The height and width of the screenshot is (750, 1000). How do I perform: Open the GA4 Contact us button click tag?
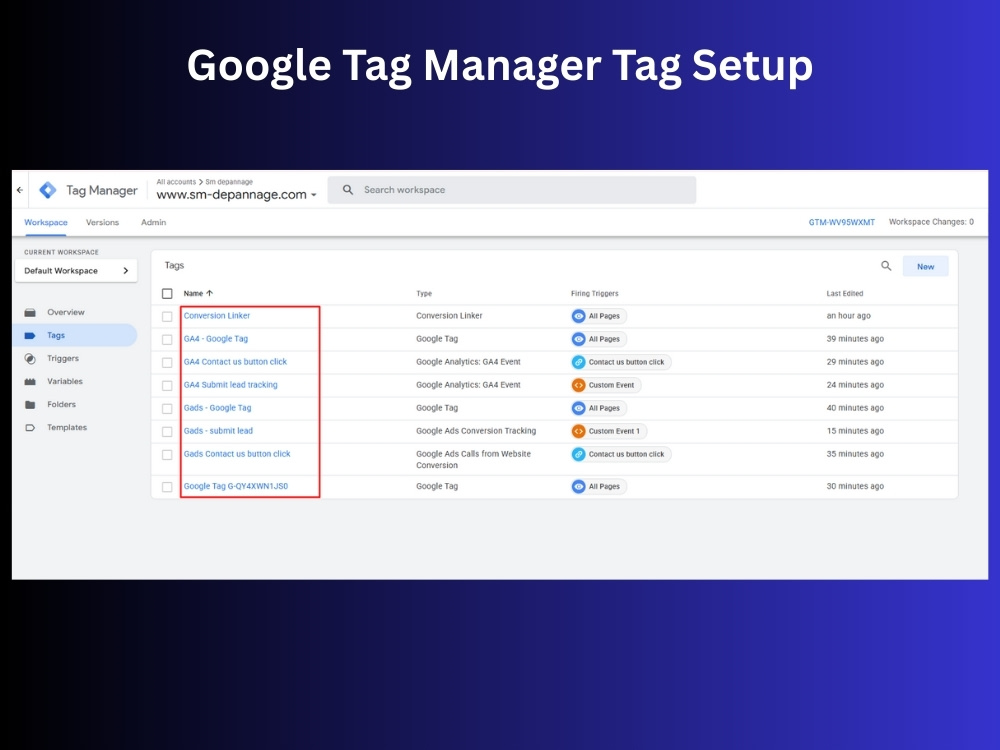click(235, 362)
